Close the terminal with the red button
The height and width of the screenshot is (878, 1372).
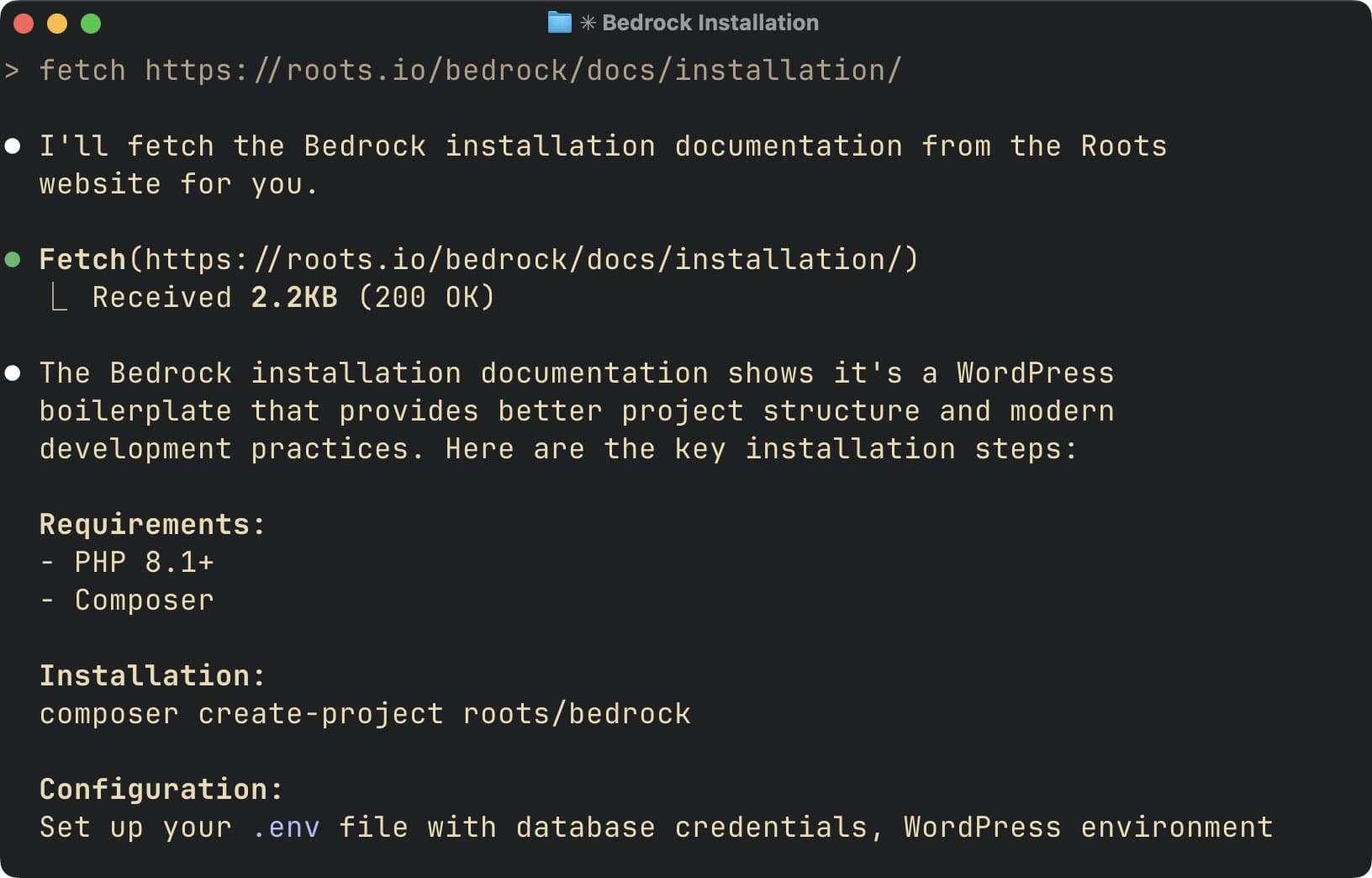click(x=24, y=24)
